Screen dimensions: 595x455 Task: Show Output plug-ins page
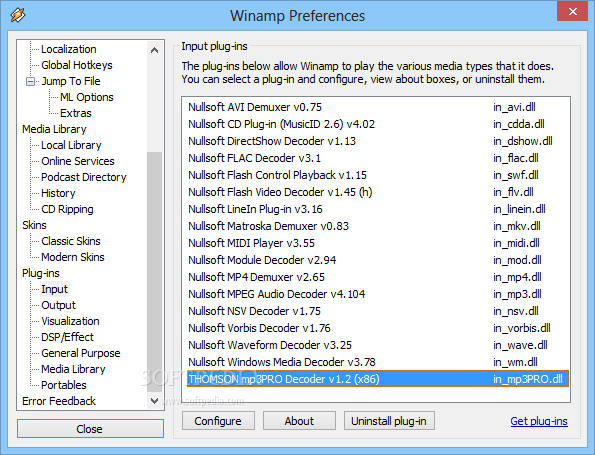[58, 305]
